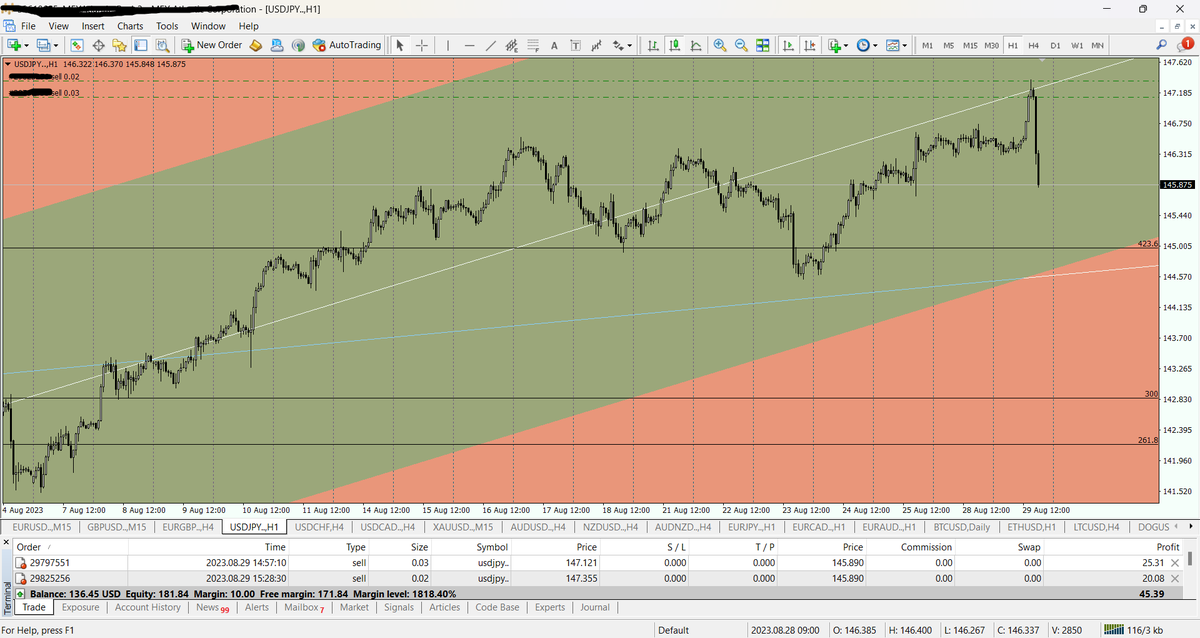Tile chart windows with grid icon
This screenshot has height=638, width=1200.
(x=763, y=45)
